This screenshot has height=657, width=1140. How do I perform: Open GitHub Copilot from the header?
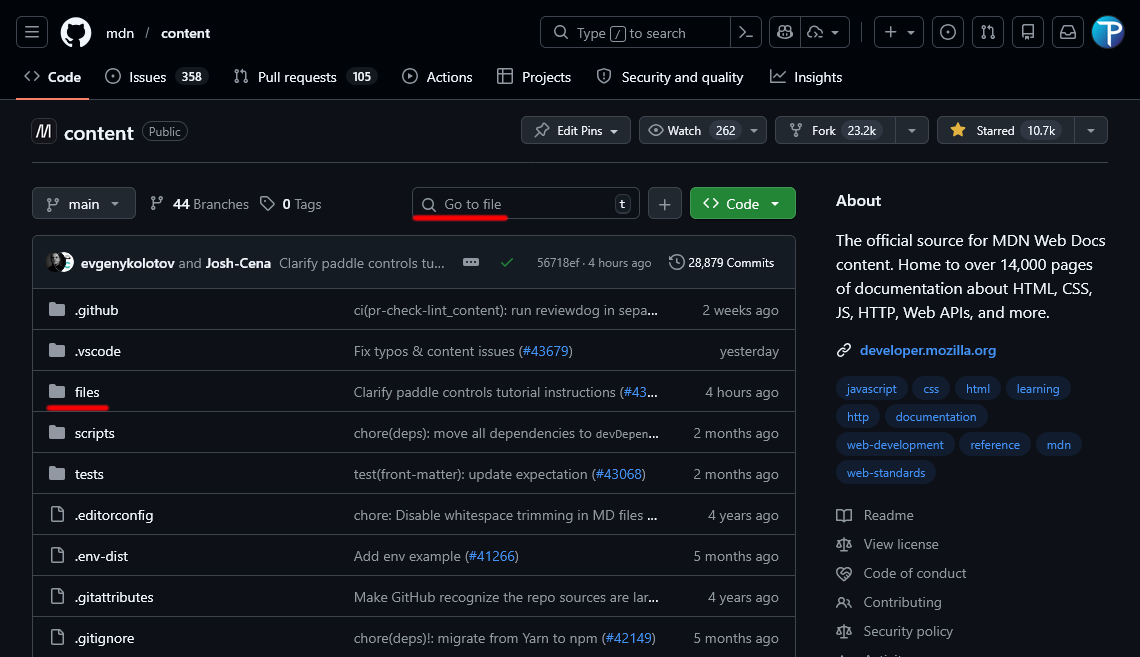tap(784, 32)
